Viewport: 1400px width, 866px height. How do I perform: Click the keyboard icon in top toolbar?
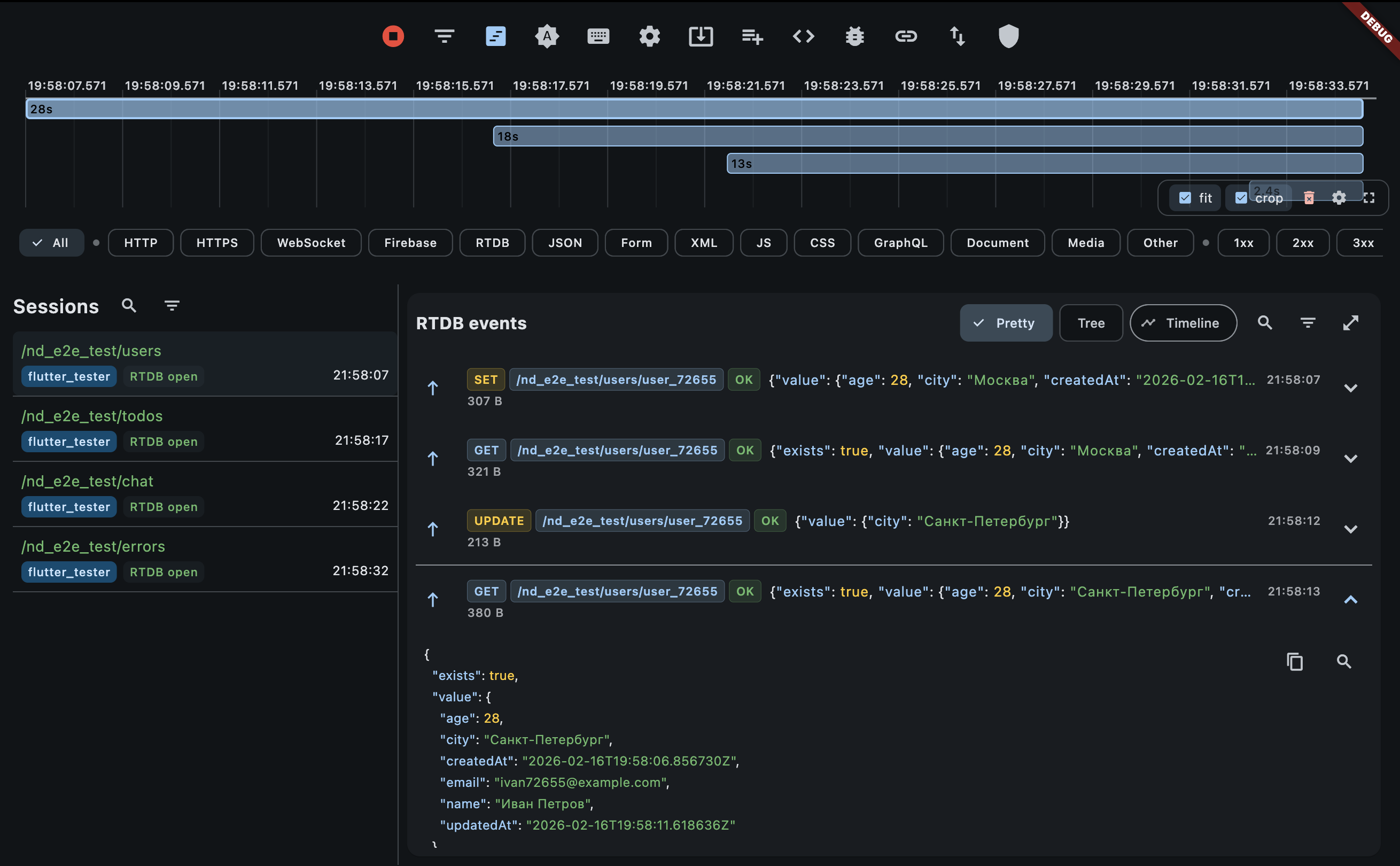tap(598, 36)
